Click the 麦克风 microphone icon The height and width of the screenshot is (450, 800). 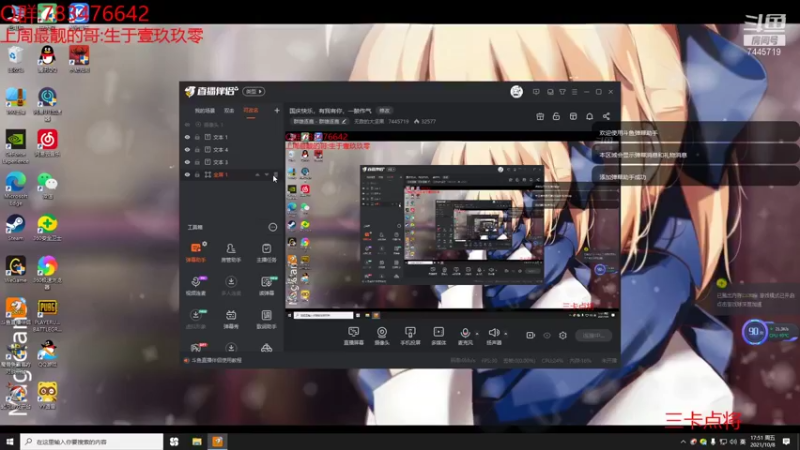465,334
